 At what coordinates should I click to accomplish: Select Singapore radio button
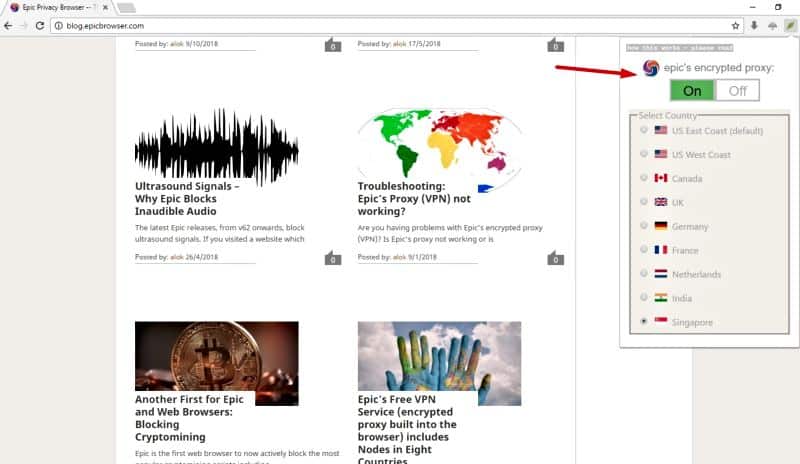click(x=644, y=321)
